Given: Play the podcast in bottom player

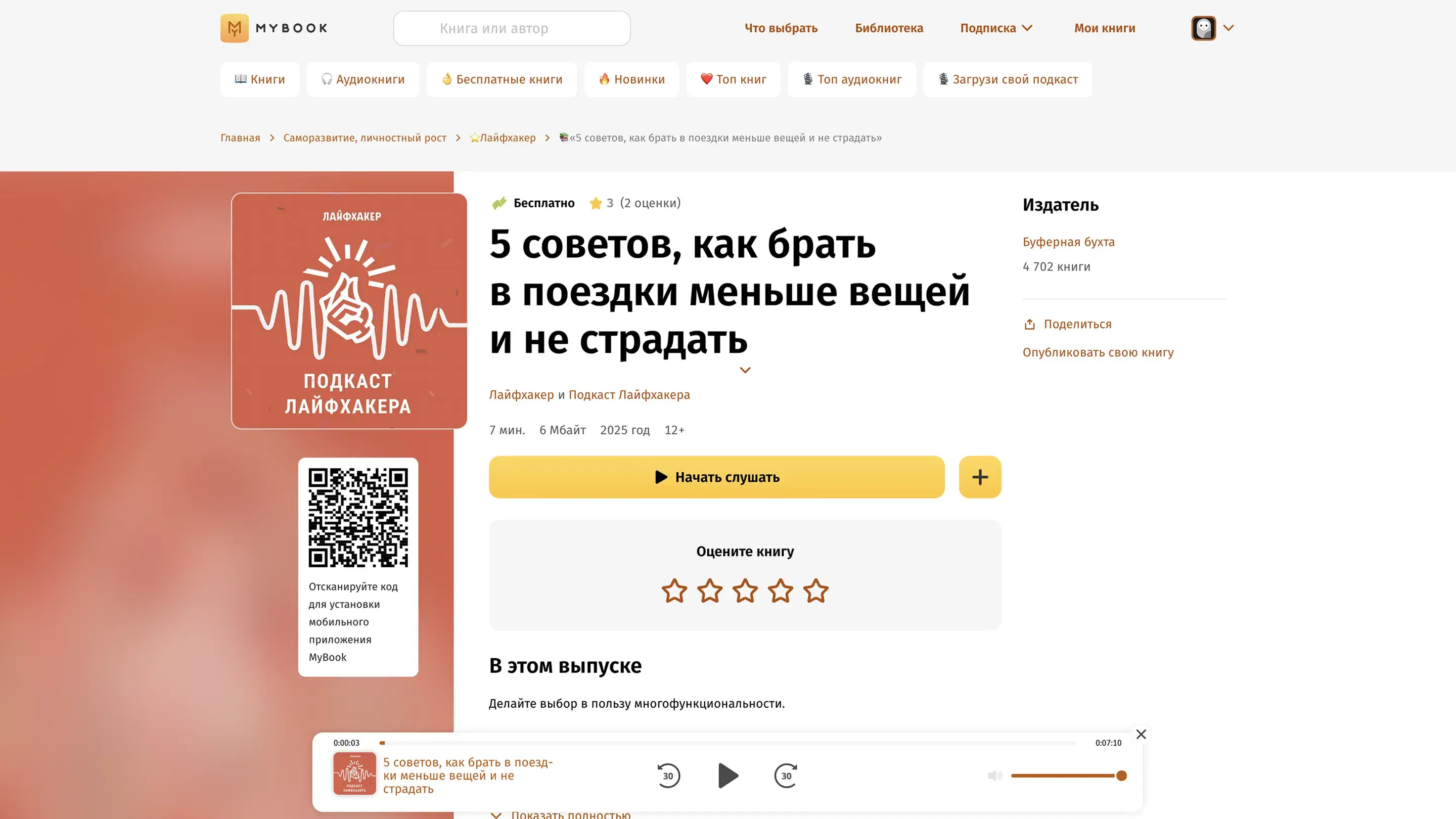Looking at the screenshot, I should point(728,776).
